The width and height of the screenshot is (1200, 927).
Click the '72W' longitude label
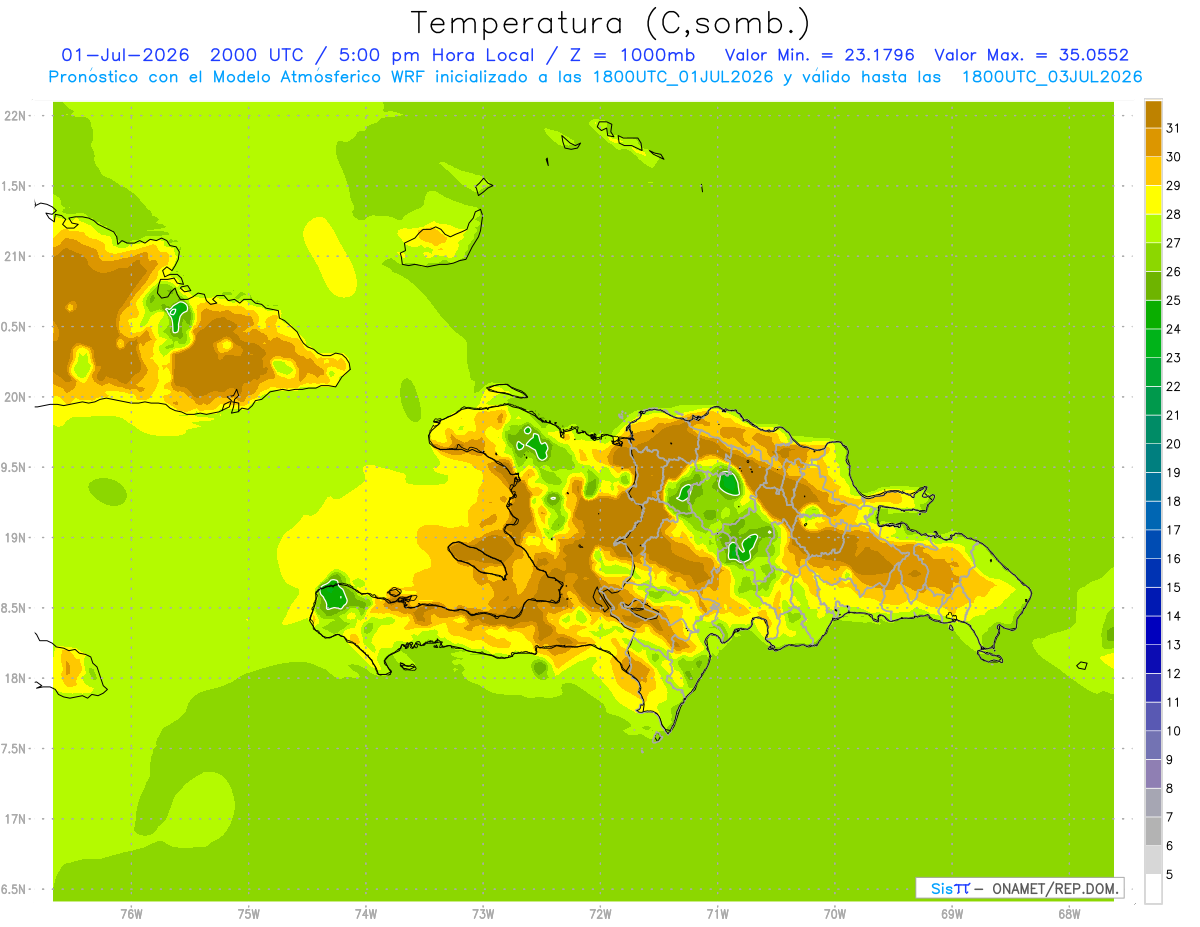click(600, 914)
